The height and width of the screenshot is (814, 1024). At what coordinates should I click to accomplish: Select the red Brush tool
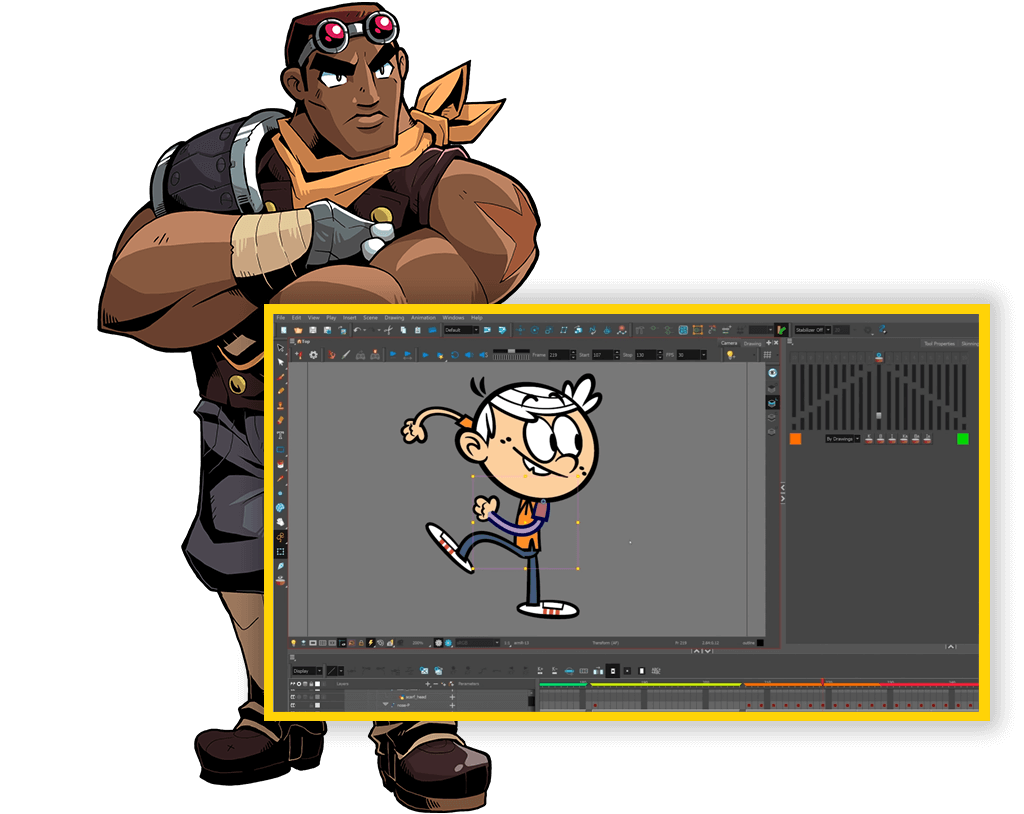(281, 377)
